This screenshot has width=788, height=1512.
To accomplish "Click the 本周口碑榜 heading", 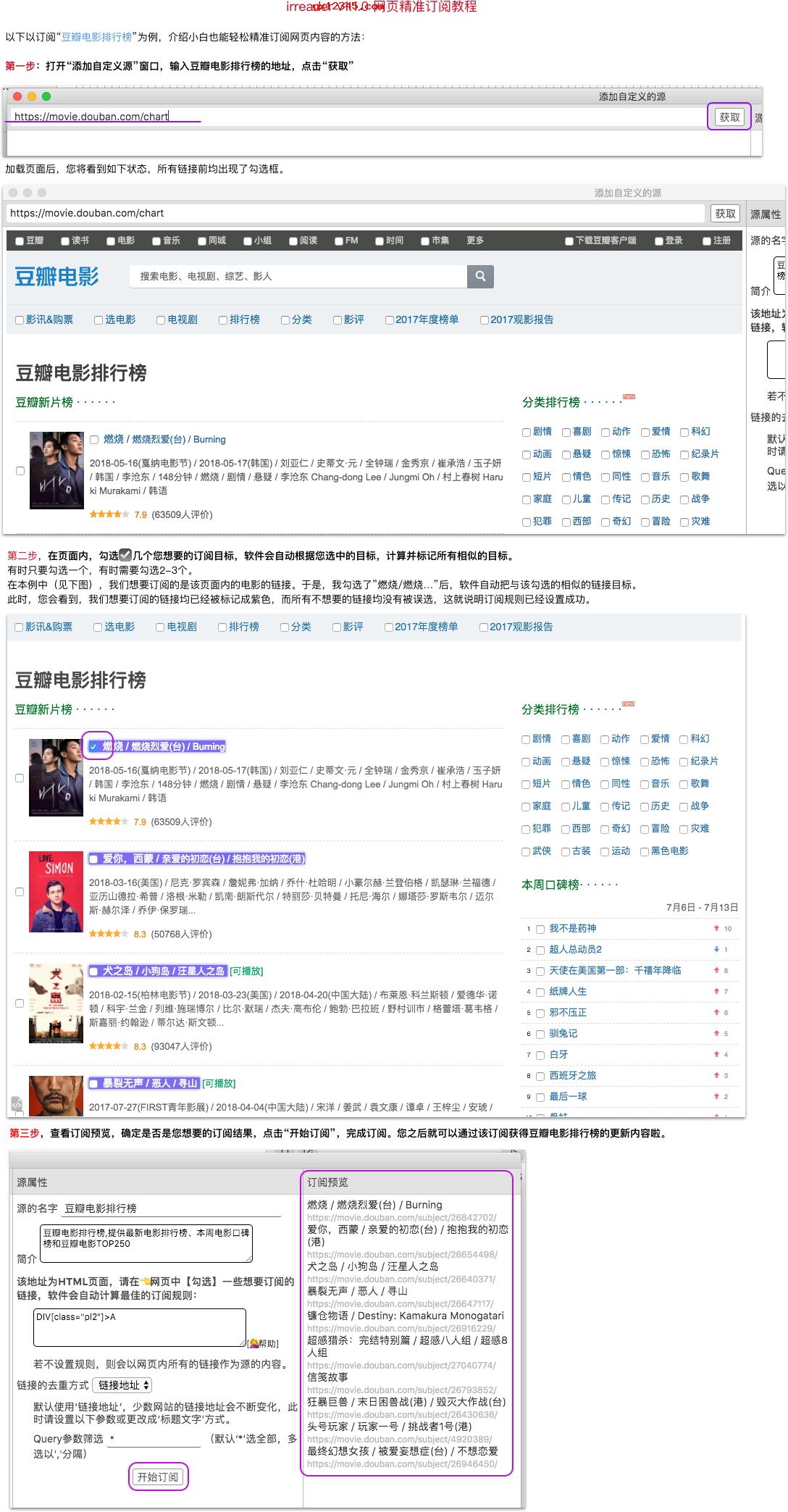I will tap(550, 885).
